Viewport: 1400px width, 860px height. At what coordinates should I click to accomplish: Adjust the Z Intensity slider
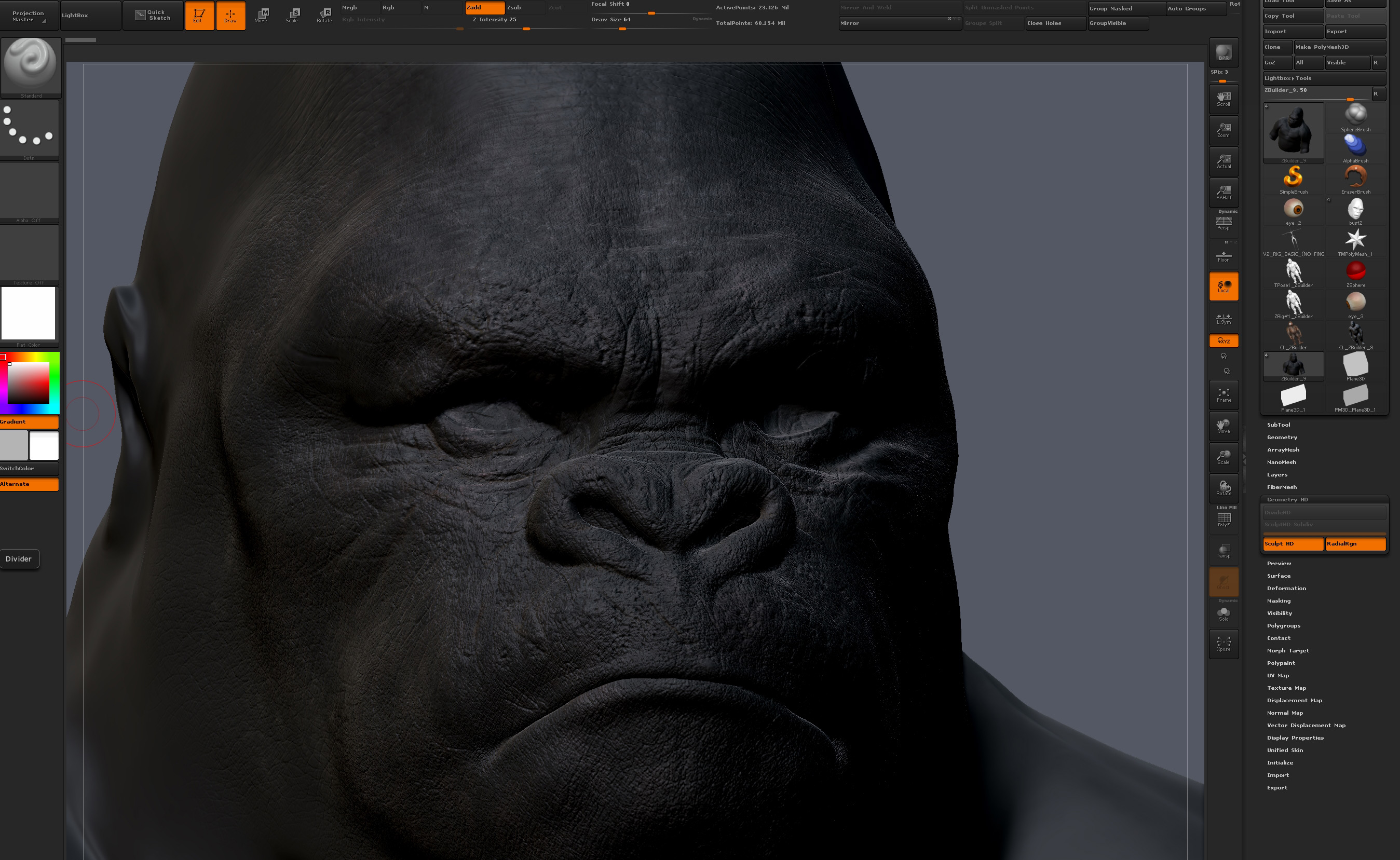(x=525, y=23)
